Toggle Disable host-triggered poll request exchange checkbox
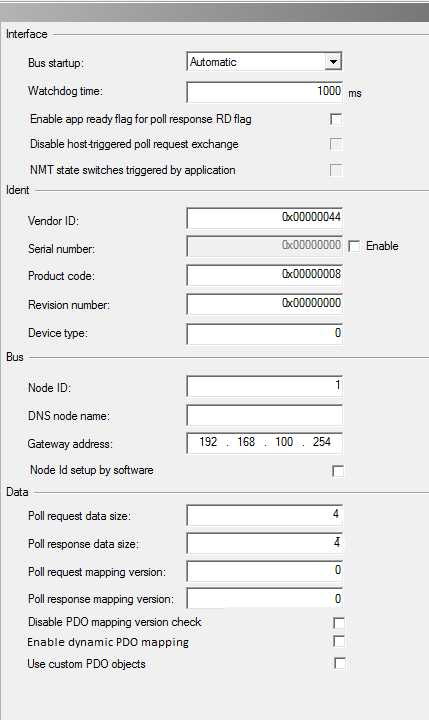Image resolution: width=429 pixels, height=720 pixels. (x=336, y=145)
